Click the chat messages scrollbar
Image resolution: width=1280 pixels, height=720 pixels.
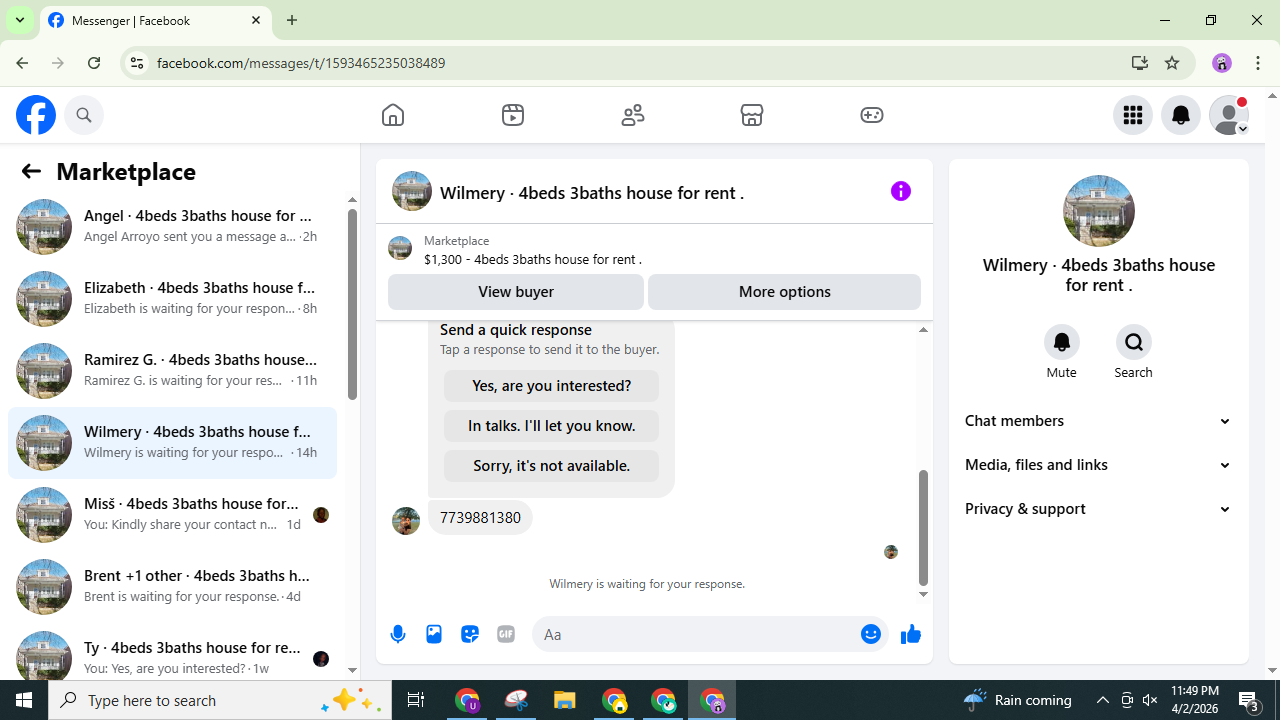coord(923,528)
